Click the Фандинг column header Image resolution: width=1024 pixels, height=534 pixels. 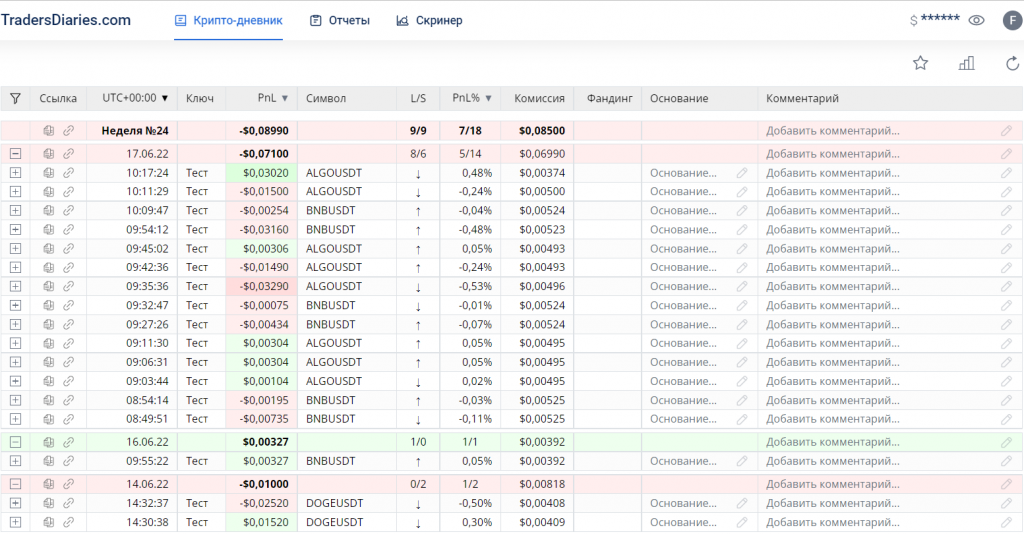pos(610,99)
